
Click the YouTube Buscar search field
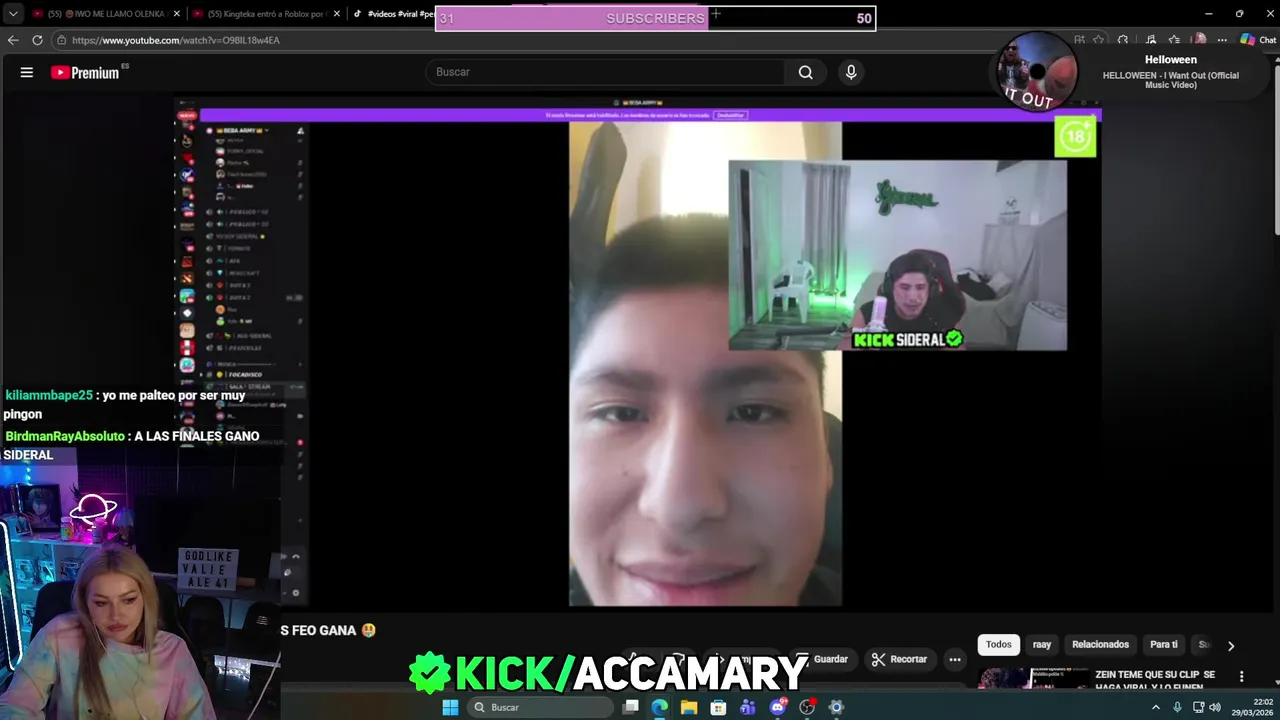(606, 72)
